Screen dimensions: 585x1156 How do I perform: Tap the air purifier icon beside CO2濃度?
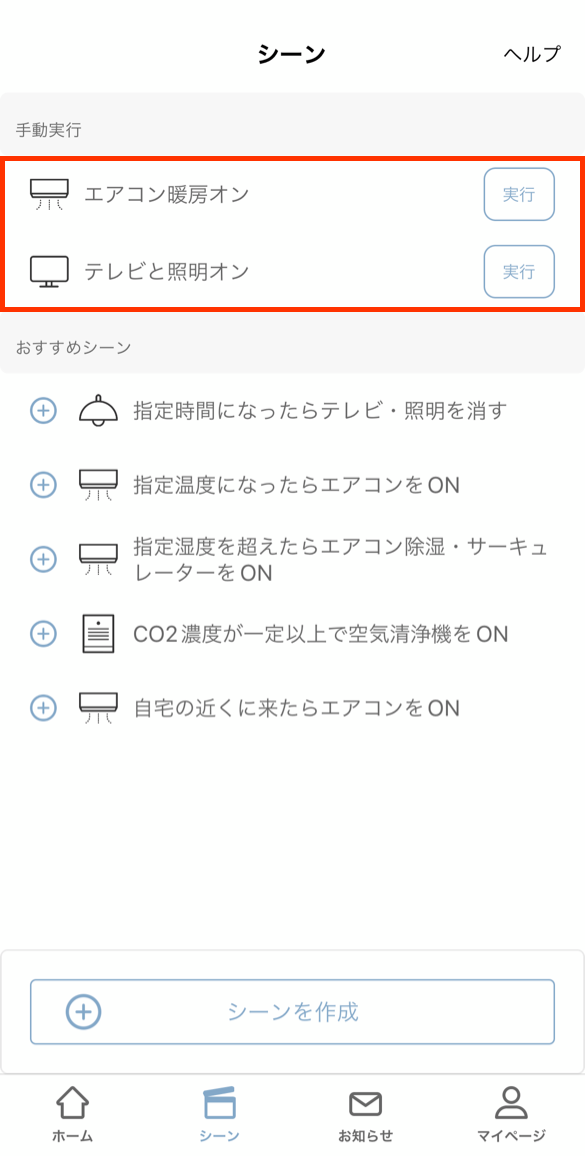point(98,633)
